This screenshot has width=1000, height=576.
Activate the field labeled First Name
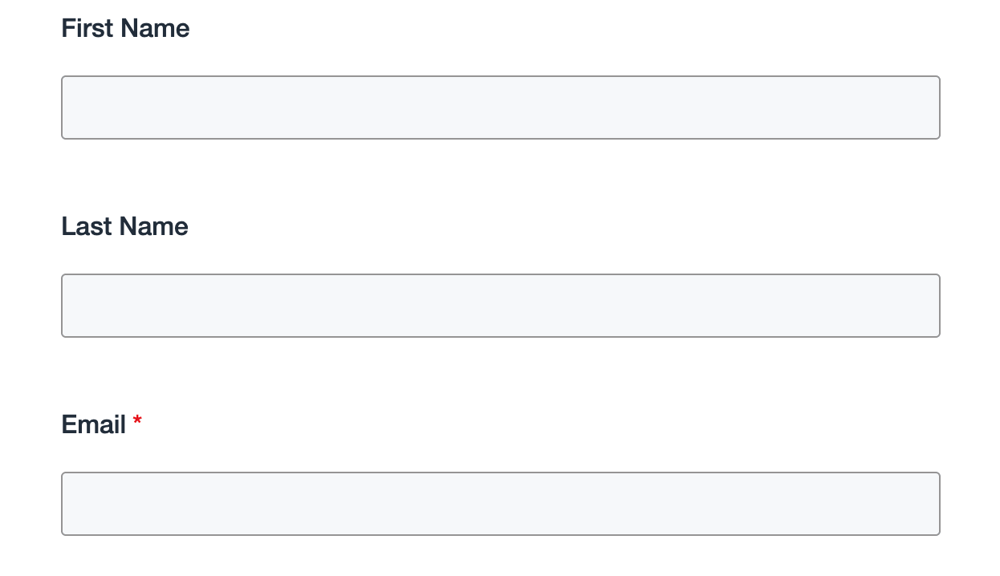(x=500, y=108)
